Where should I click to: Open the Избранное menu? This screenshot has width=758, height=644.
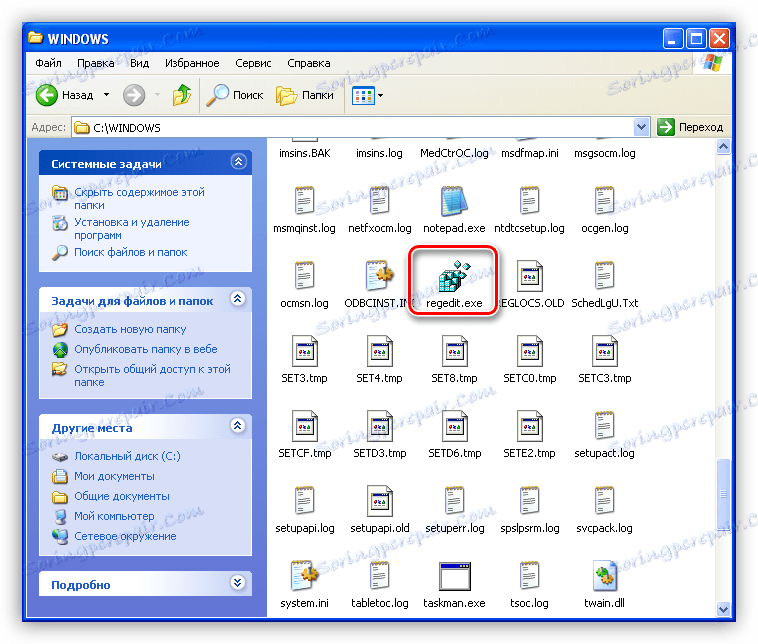192,63
